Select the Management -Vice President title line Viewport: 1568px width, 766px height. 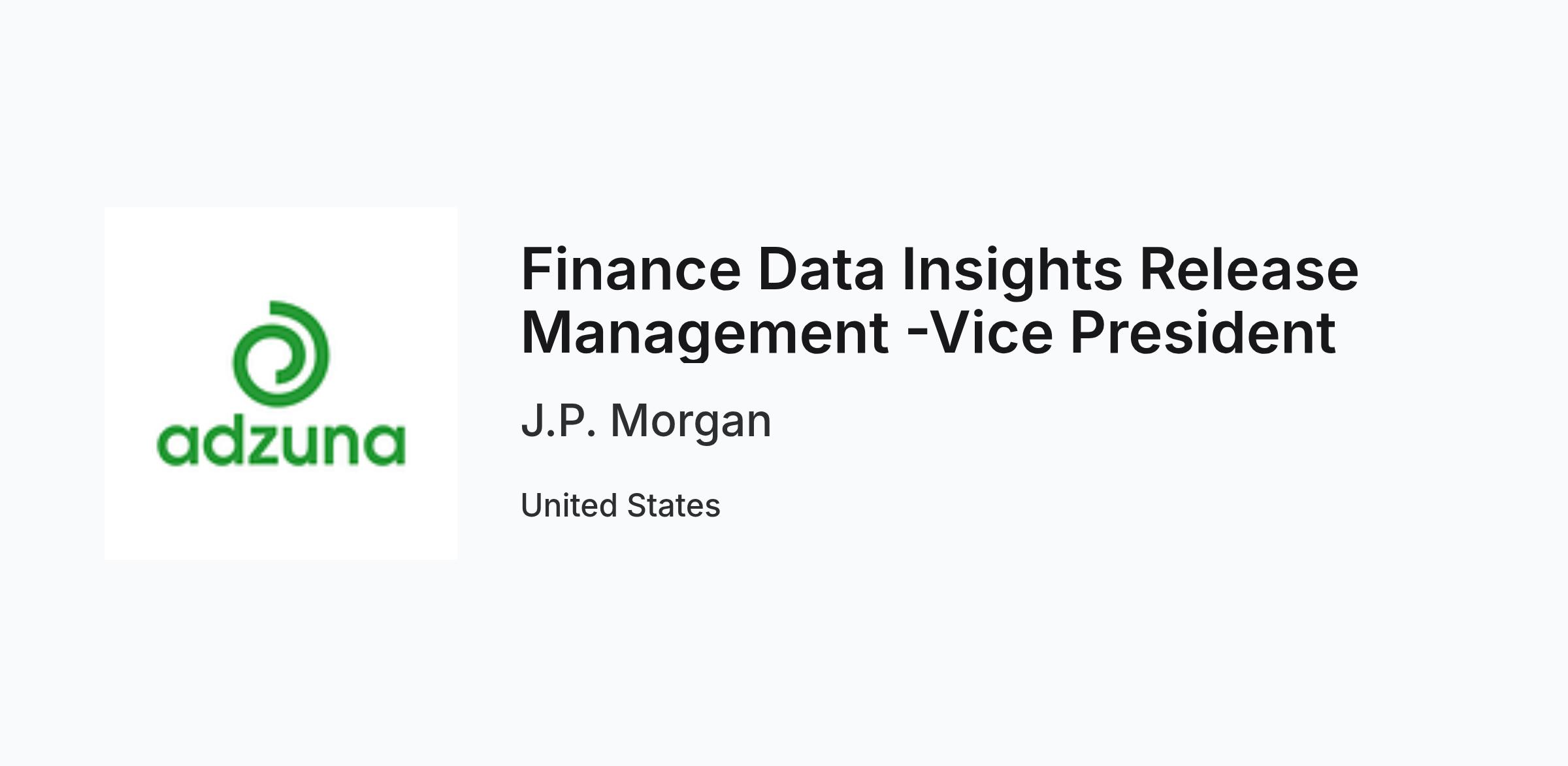coord(928,334)
